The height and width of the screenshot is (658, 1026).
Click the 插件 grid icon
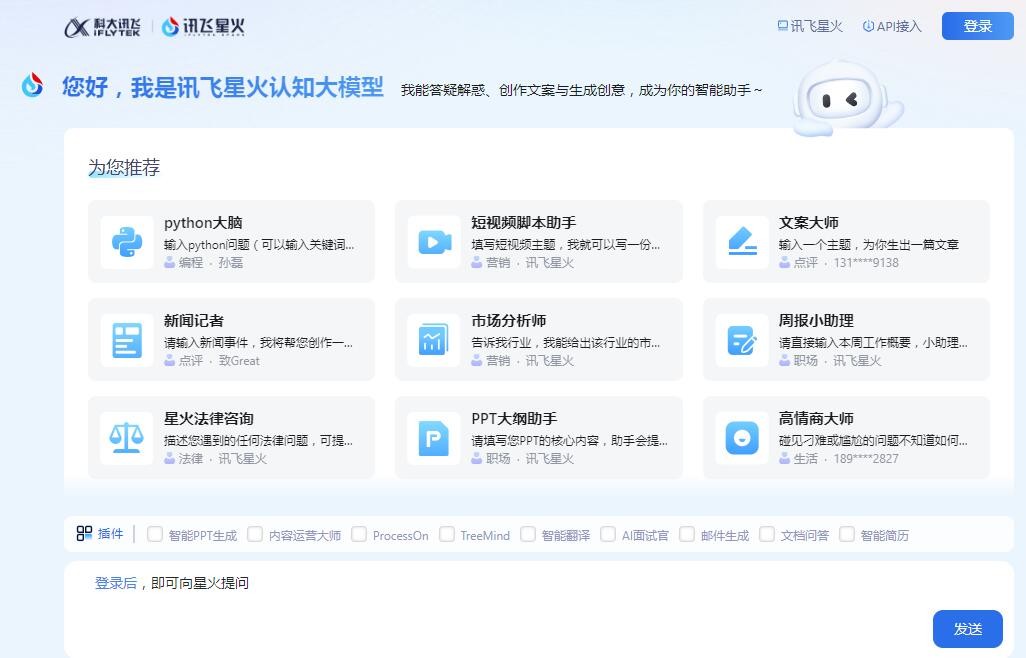[x=84, y=534]
